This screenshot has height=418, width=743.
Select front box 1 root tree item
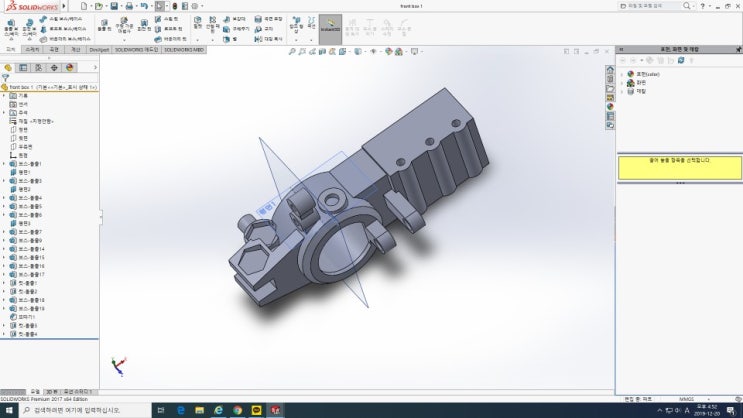tap(49, 87)
